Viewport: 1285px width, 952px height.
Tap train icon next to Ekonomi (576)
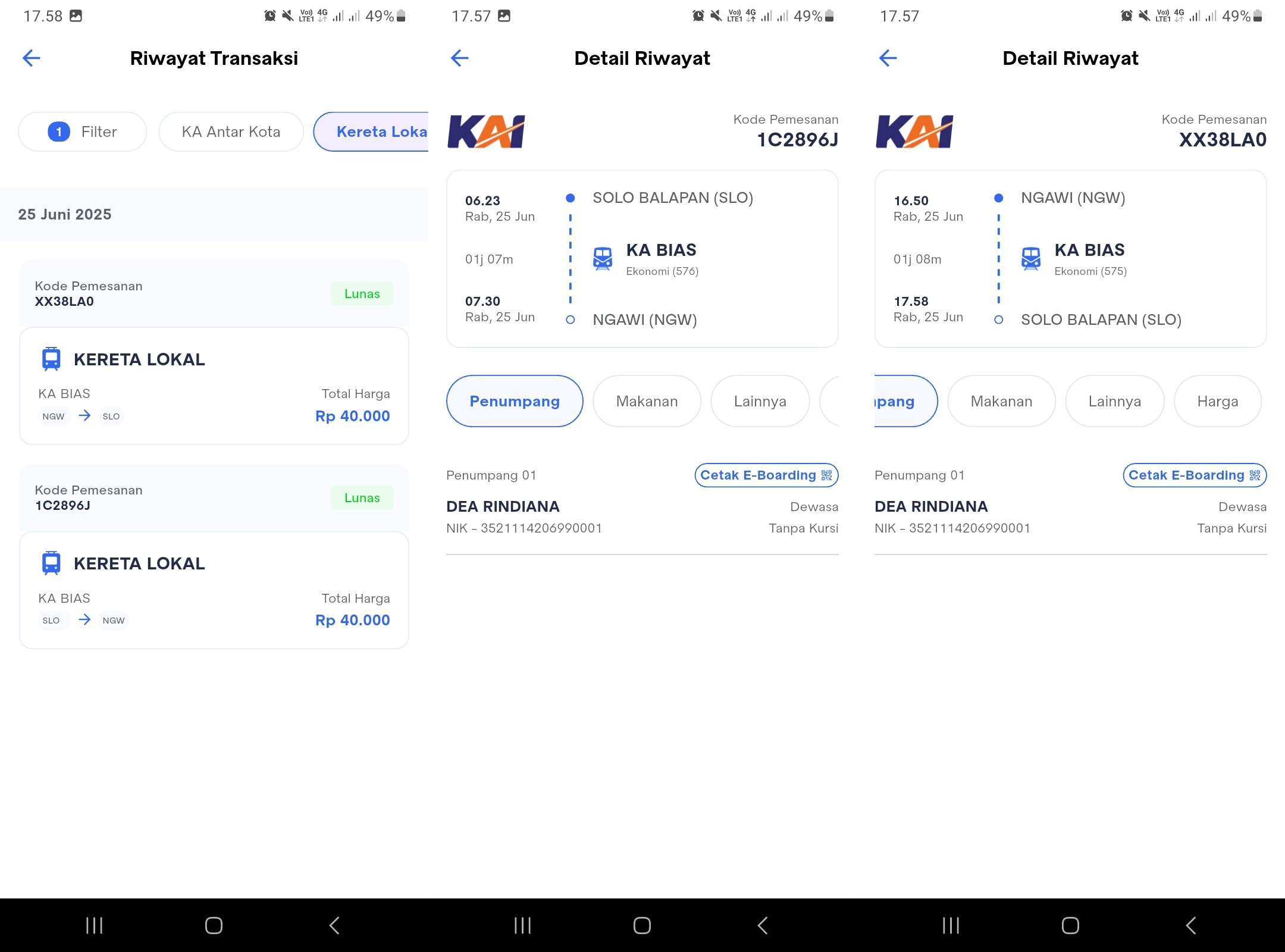(x=603, y=259)
